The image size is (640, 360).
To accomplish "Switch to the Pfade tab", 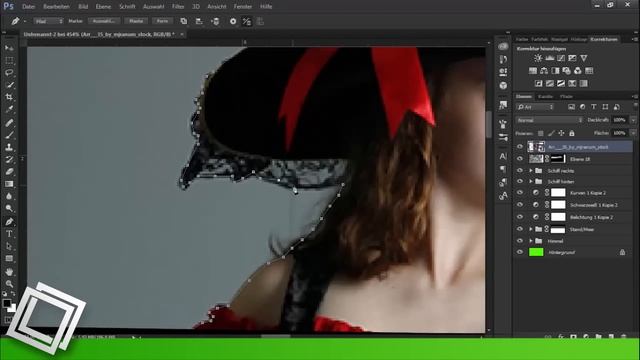I will pyautogui.click(x=566, y=97).
